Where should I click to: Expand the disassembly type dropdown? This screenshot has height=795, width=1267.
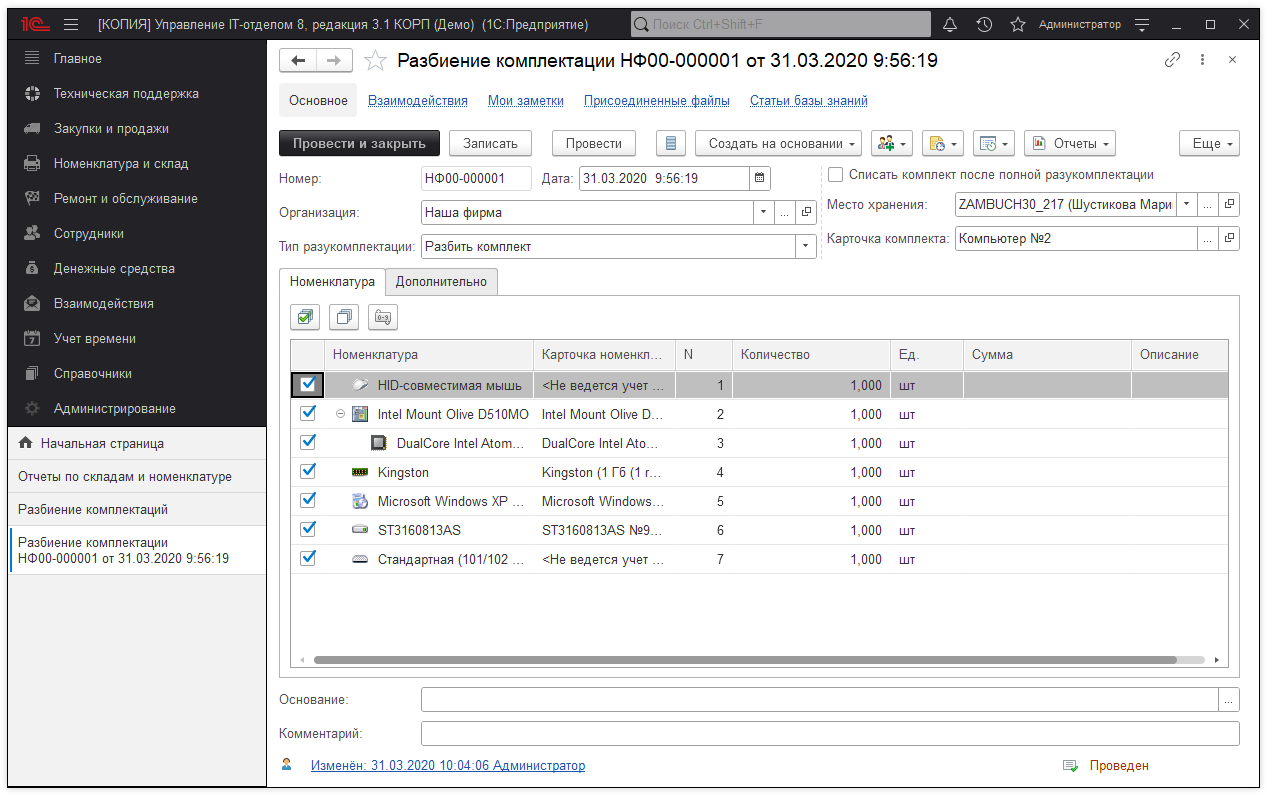tap(805, 247)
